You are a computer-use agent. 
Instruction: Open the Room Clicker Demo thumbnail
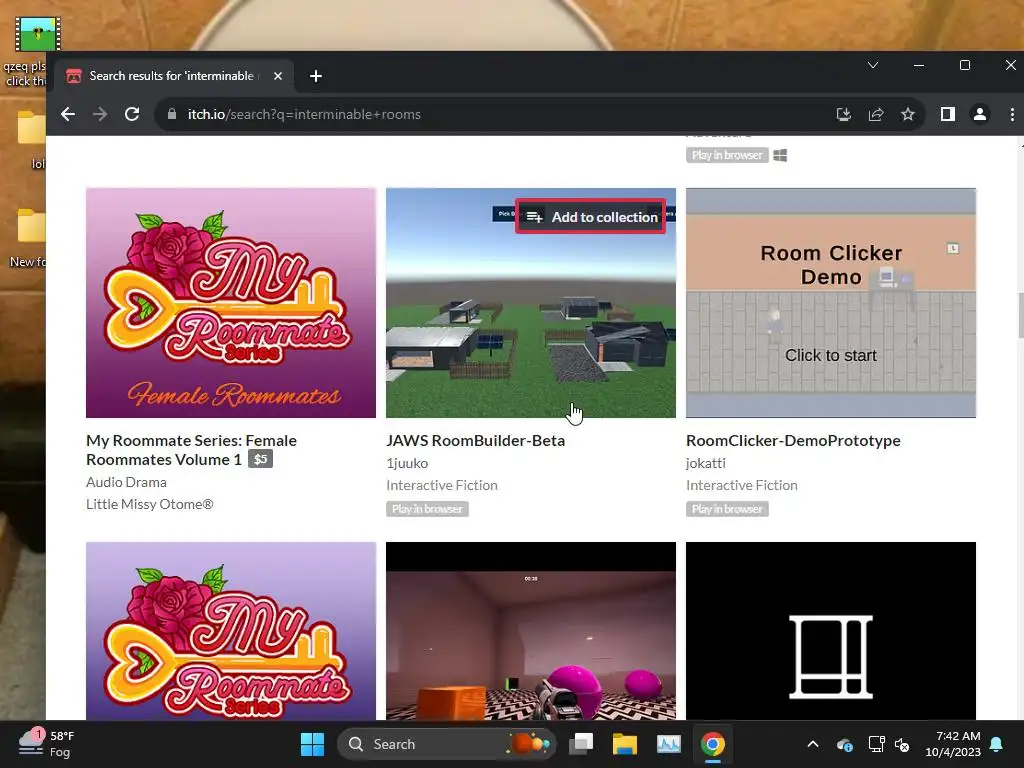(x=831, y=303)
